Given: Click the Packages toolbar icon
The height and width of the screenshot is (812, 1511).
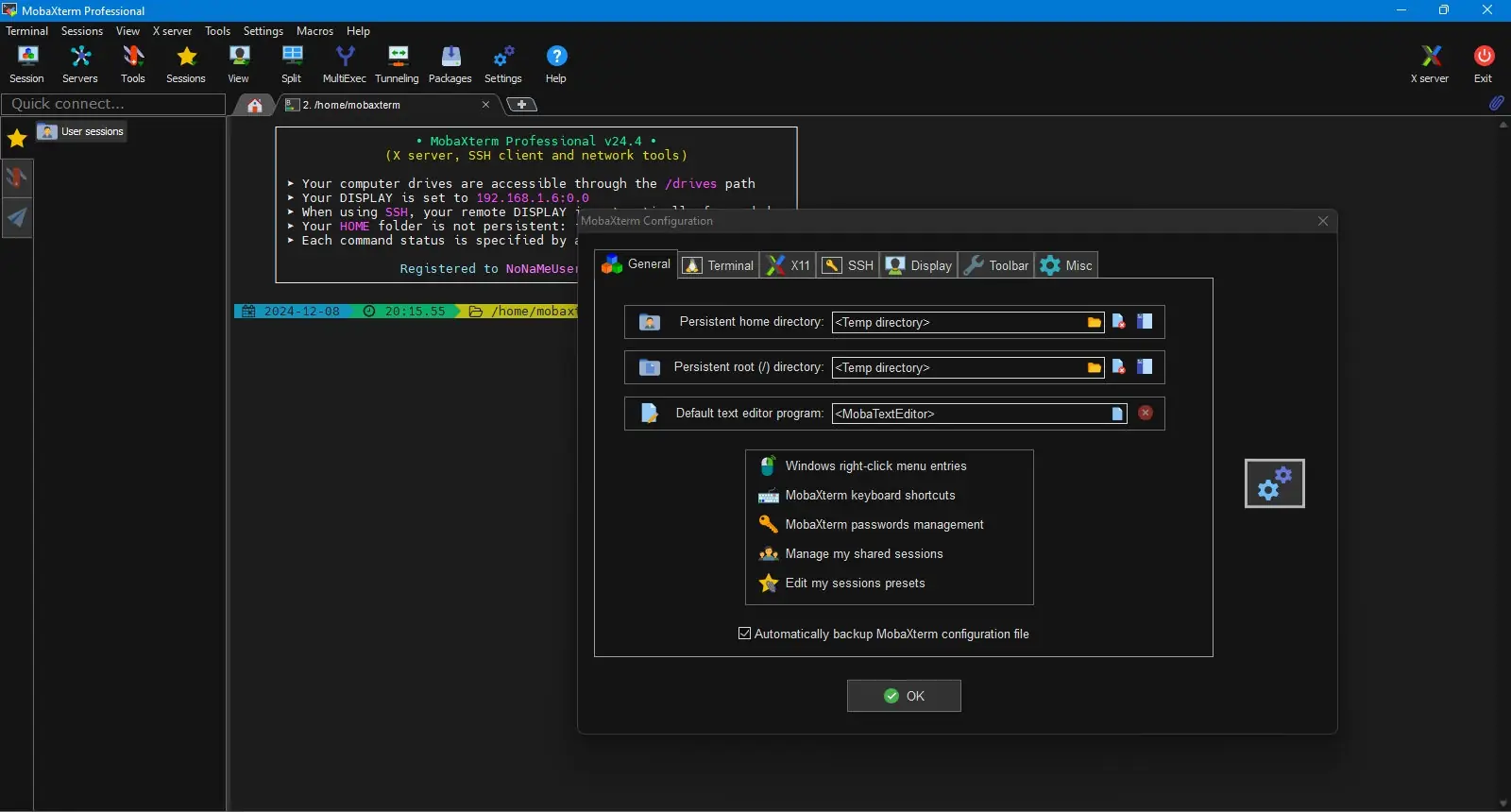Looking at the screenshot, I should pos(450,64).
